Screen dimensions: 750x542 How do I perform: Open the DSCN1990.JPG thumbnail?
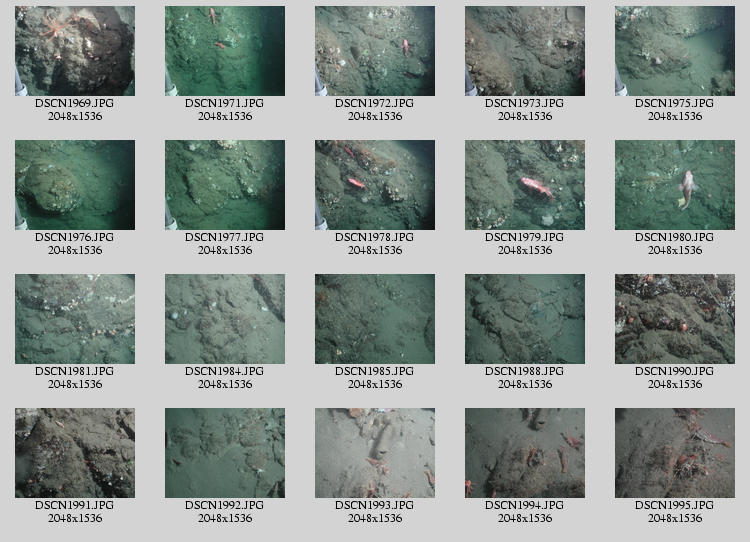[675, 319]
